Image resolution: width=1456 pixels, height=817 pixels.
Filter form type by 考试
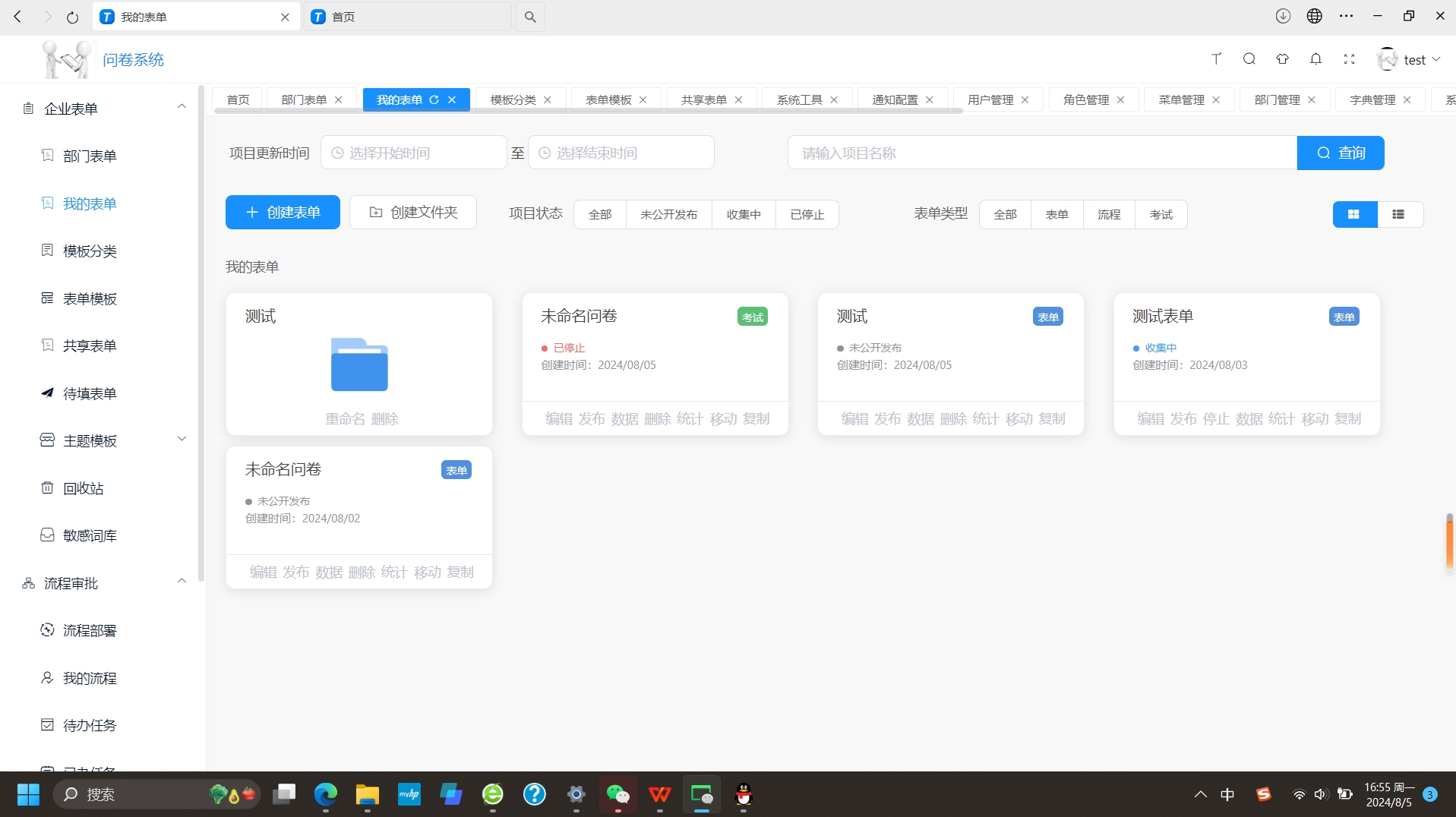pyautogui.click(x=1161, y=214)
